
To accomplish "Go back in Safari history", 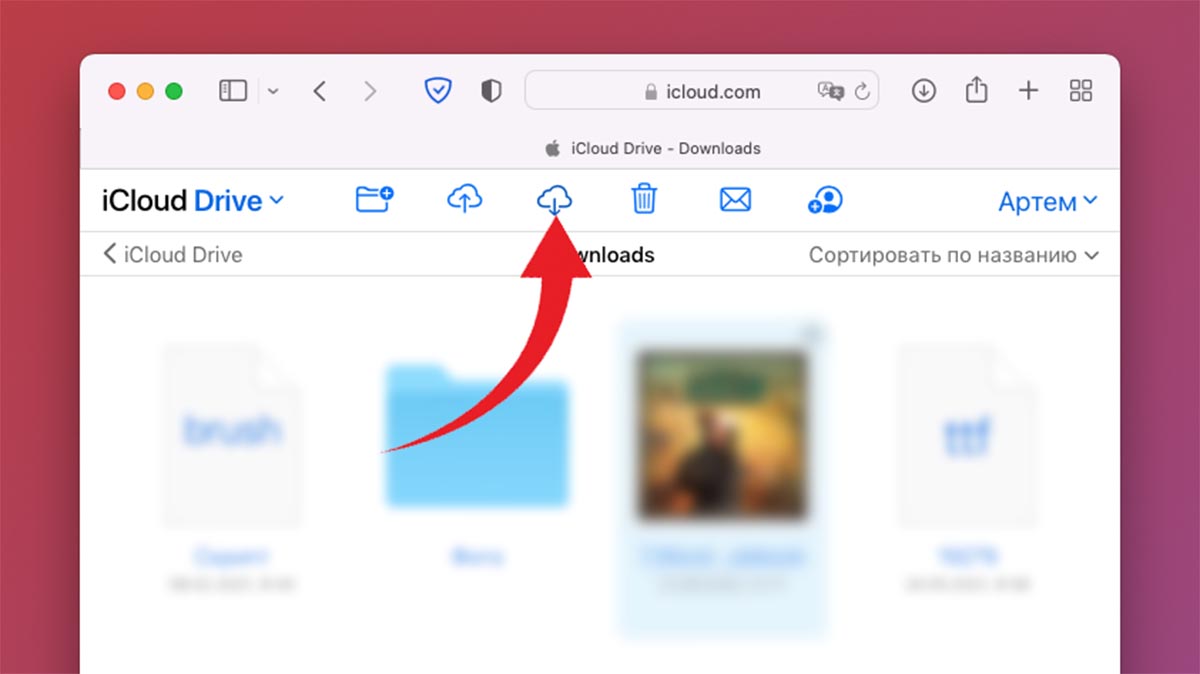I will (x=320, y=91).
